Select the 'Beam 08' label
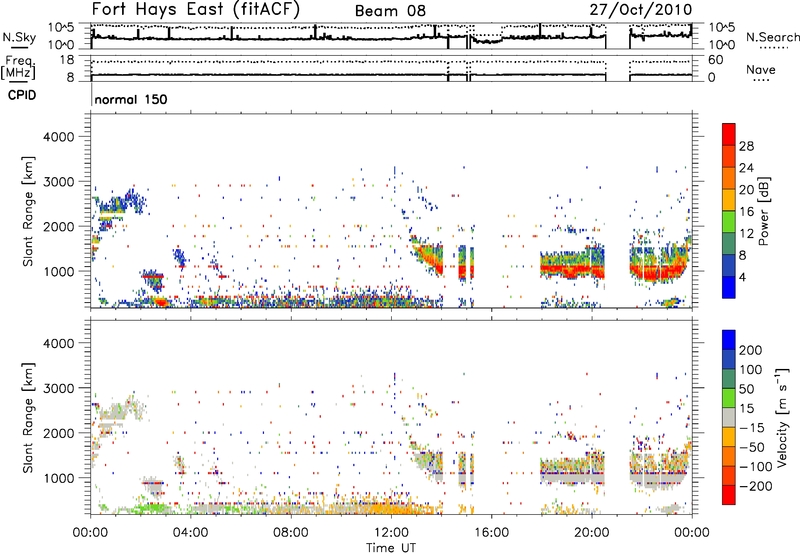800x554 pixels. tap(390, 11)
